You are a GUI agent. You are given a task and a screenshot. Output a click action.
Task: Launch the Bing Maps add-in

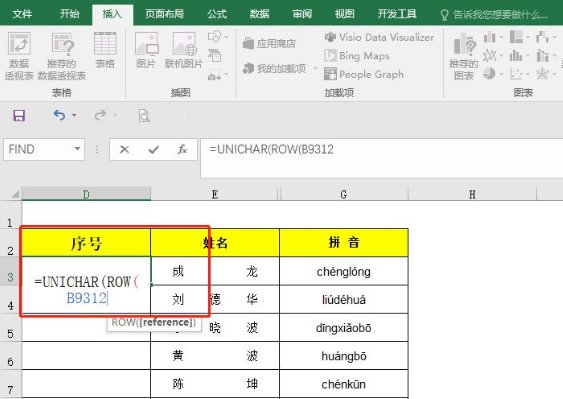pos(357,56)
